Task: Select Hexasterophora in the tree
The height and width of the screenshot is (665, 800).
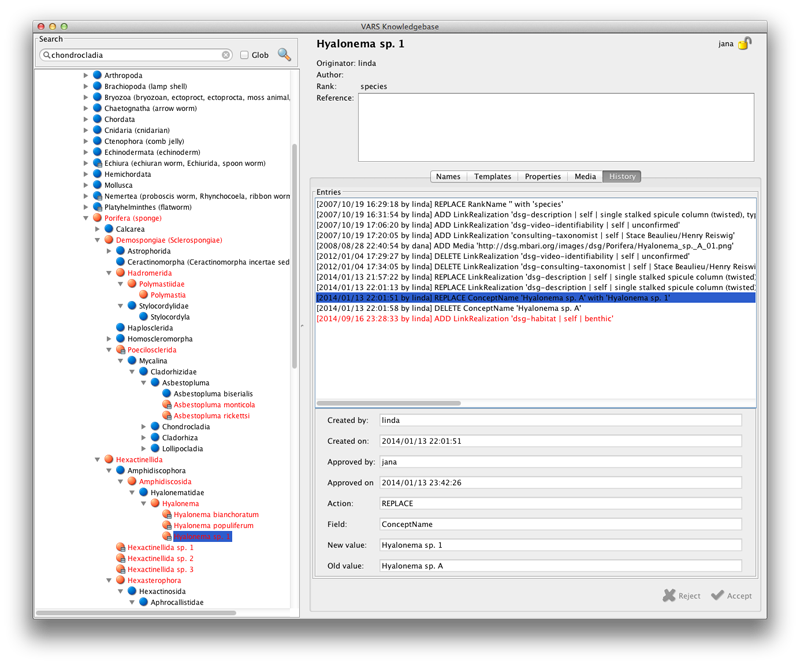Action: click(154, 580)
